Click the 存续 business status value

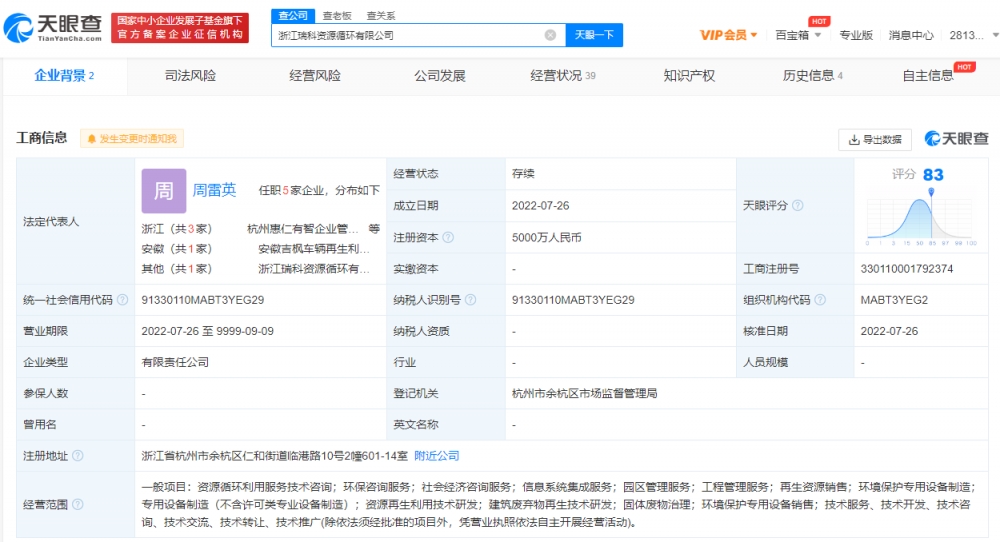[523, 173]
